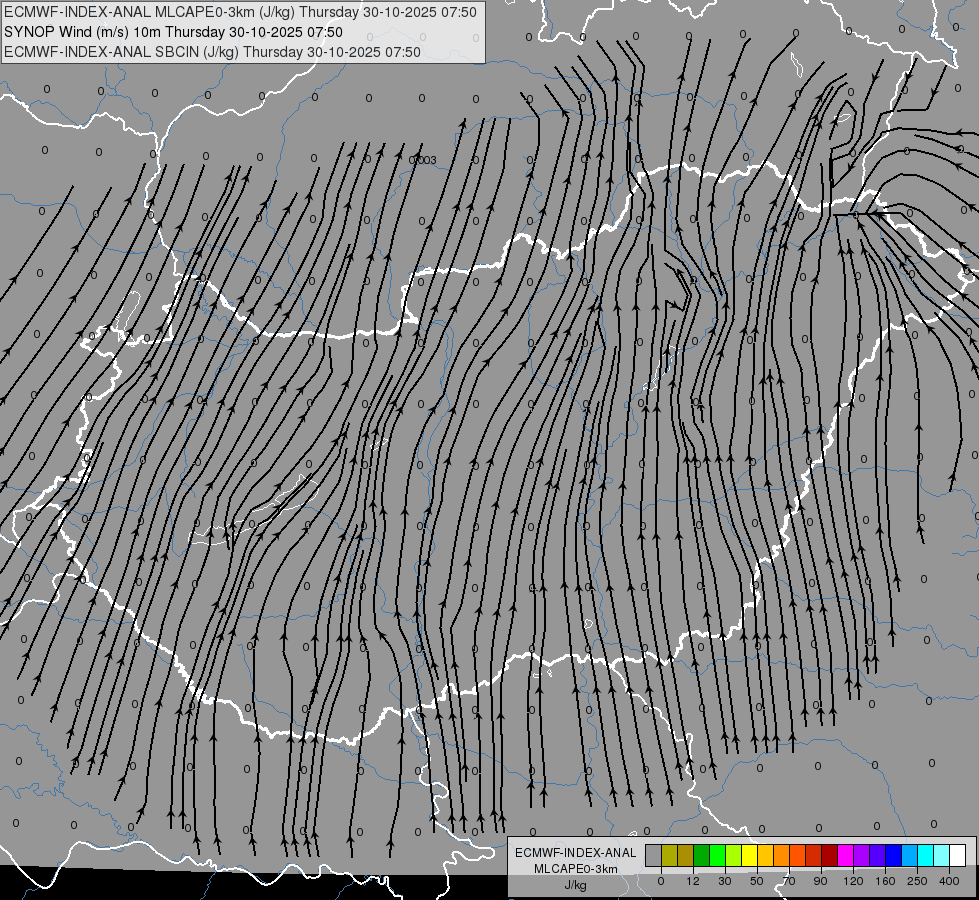
Task: Click the white legend swatch after 400
Action: (x=958, y=855)
